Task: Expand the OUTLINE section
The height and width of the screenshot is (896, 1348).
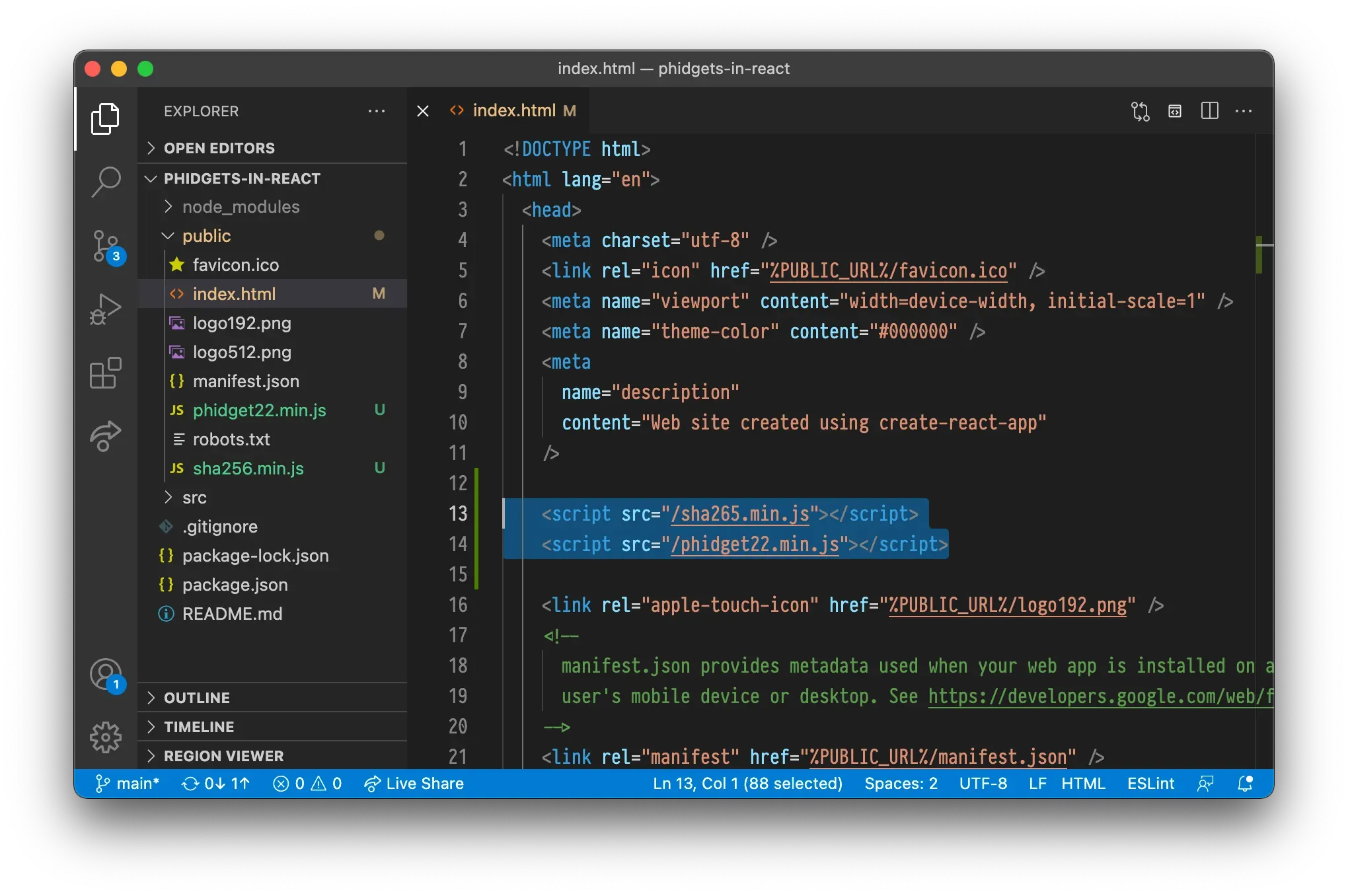Action: coord(272,698)
